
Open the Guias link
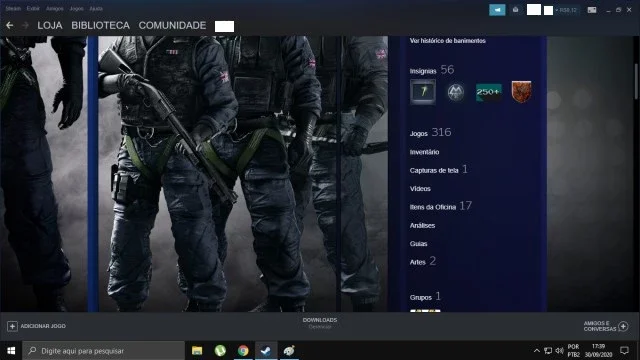[418, 244]
